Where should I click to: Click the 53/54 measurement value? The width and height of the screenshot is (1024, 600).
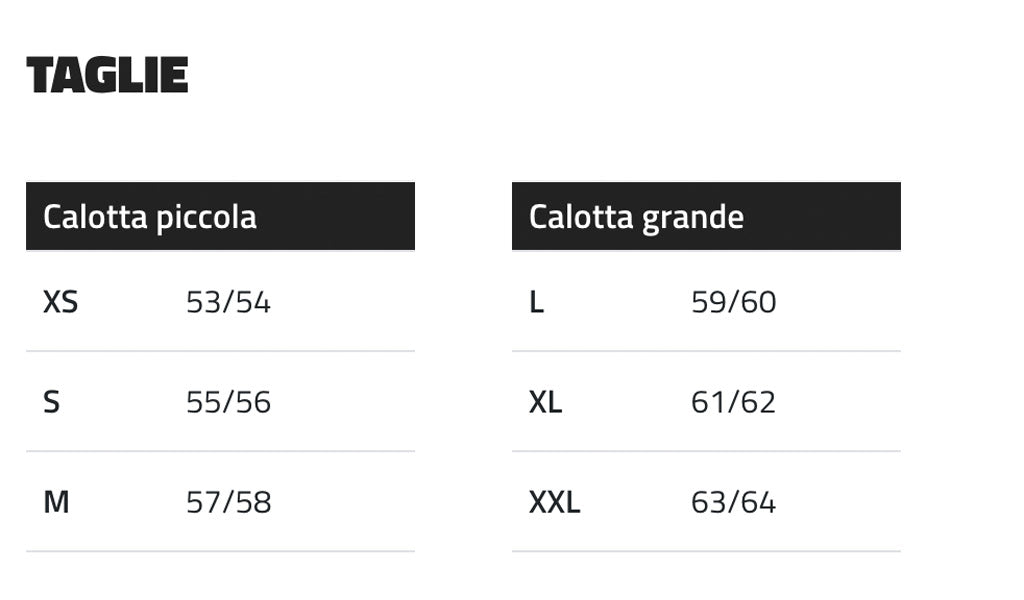click(x=228, y=302)
